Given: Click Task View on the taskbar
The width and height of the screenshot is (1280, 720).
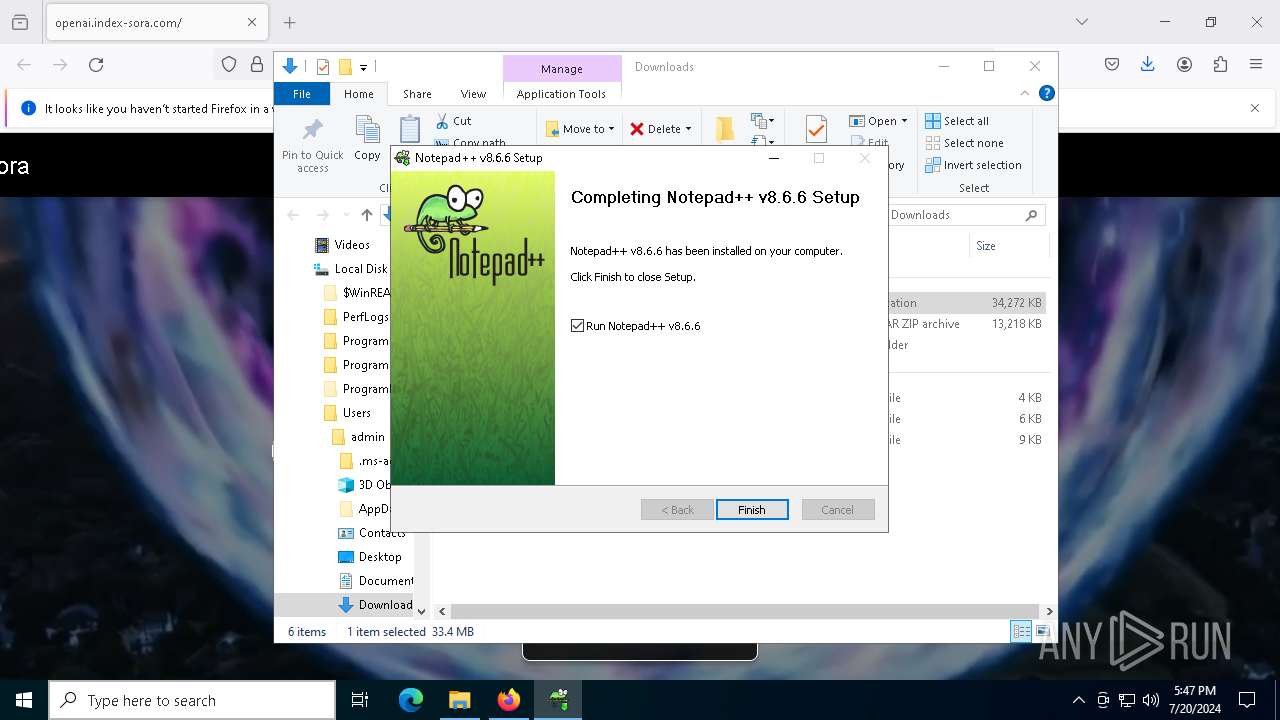Looking at the screenshot, I should [x=360, y=700].
